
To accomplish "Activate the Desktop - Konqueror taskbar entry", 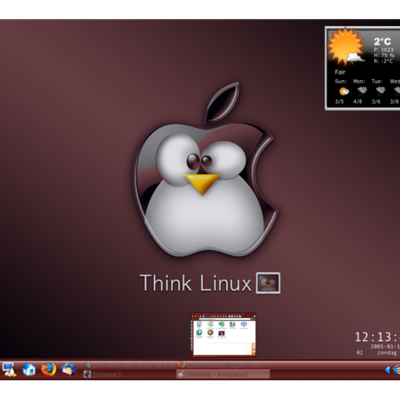I will point(223,374).
